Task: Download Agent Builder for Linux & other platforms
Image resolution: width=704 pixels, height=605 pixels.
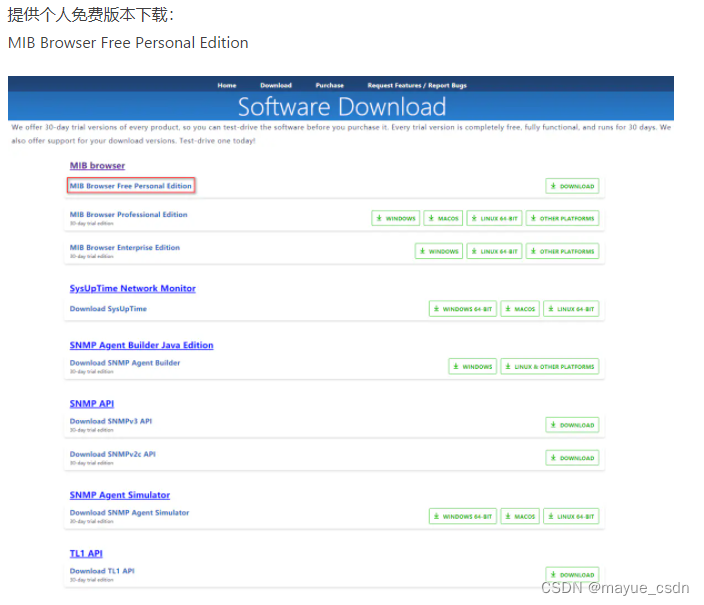Action: tap(550, 366)
